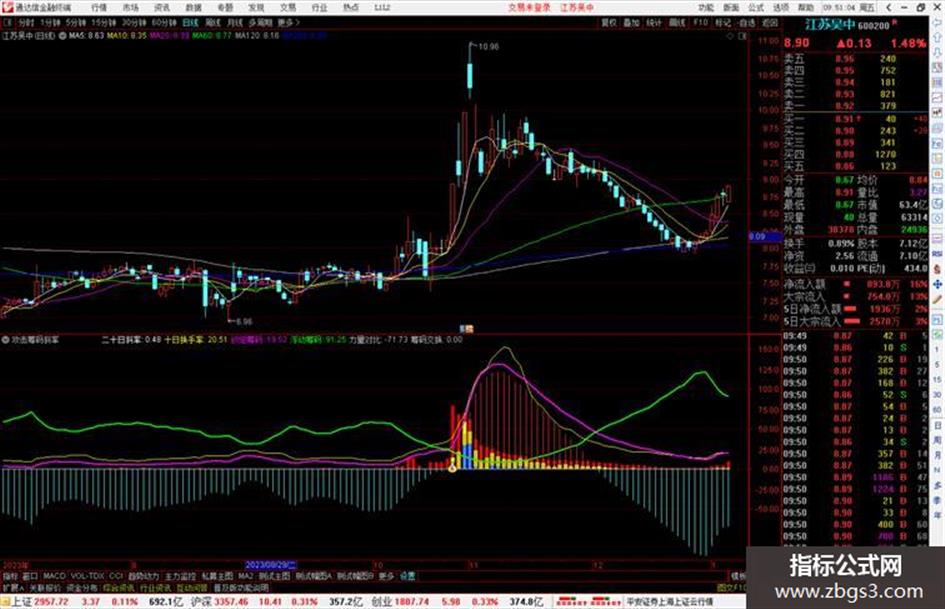The height and width of the screenshot is (609, 945).
Task: Open the 市场 menu
Action: point(130,7)
